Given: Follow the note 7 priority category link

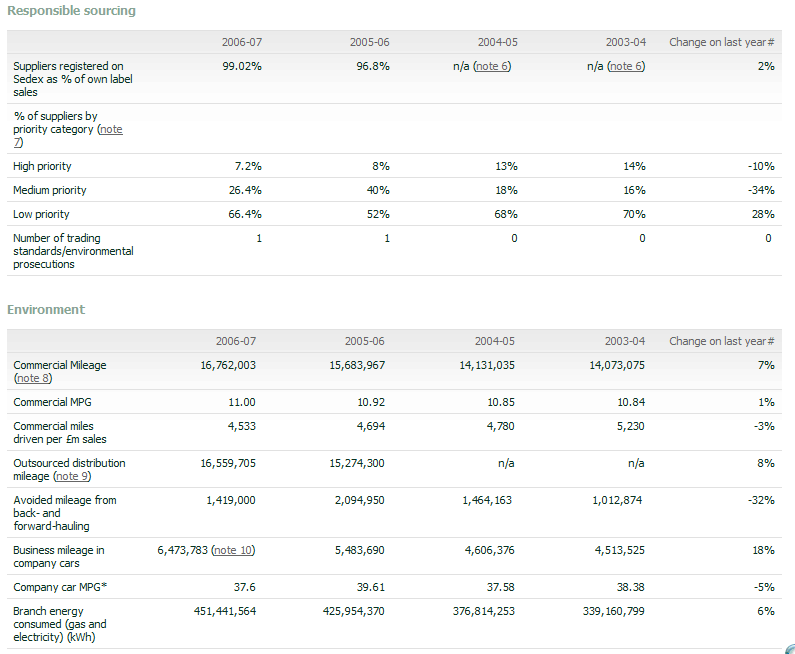Looking at the screenshot, I should click(66, 135).
